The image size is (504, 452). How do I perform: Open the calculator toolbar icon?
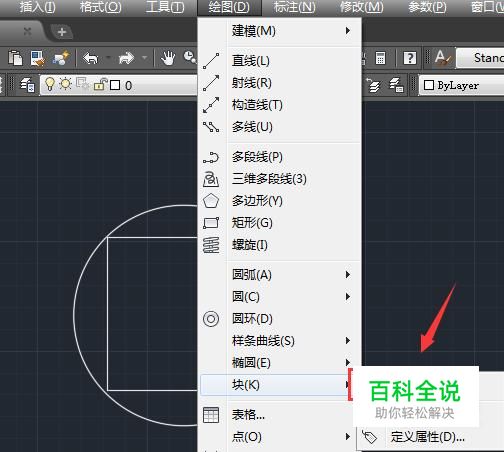[380, 58]
